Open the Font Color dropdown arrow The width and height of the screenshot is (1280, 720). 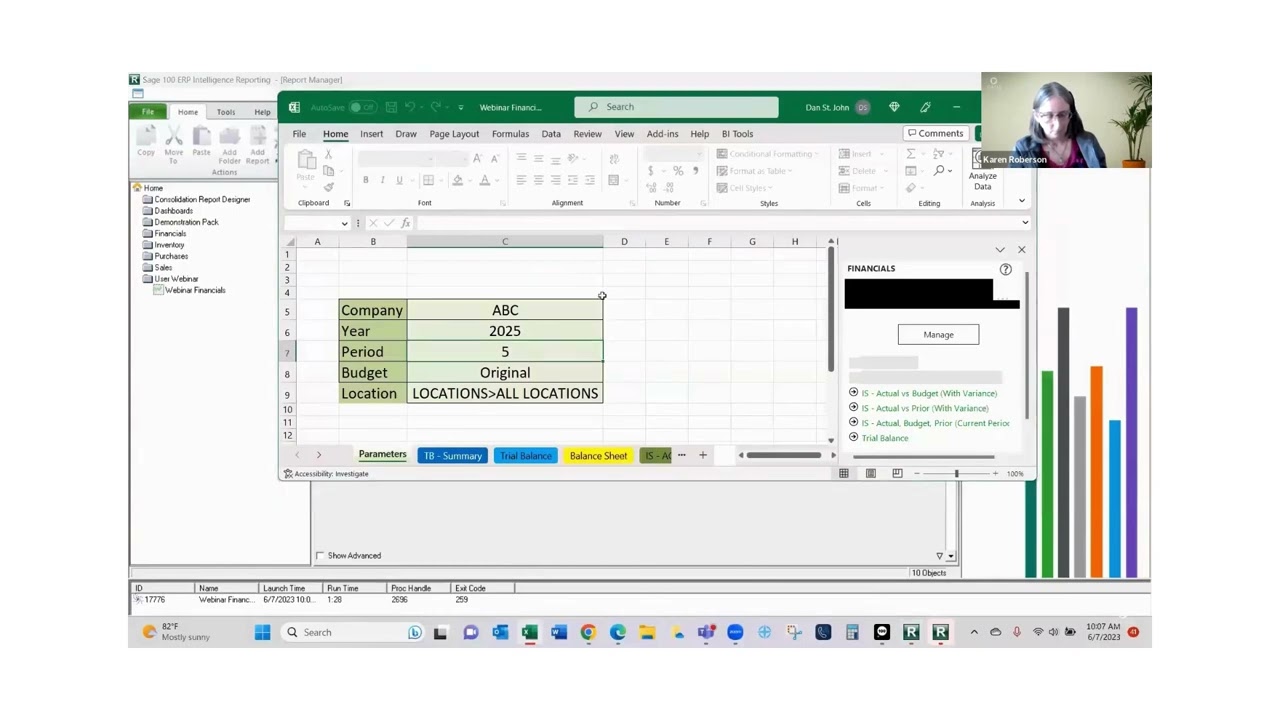click(x=498, y=180)
